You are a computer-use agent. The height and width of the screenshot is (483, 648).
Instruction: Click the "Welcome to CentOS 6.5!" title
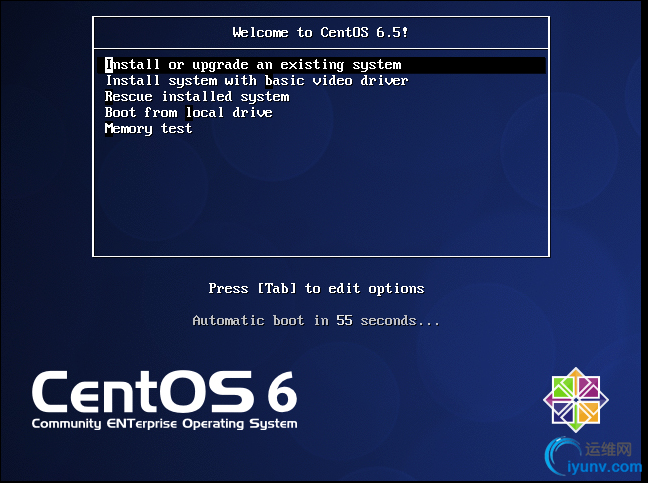point(320,32)
